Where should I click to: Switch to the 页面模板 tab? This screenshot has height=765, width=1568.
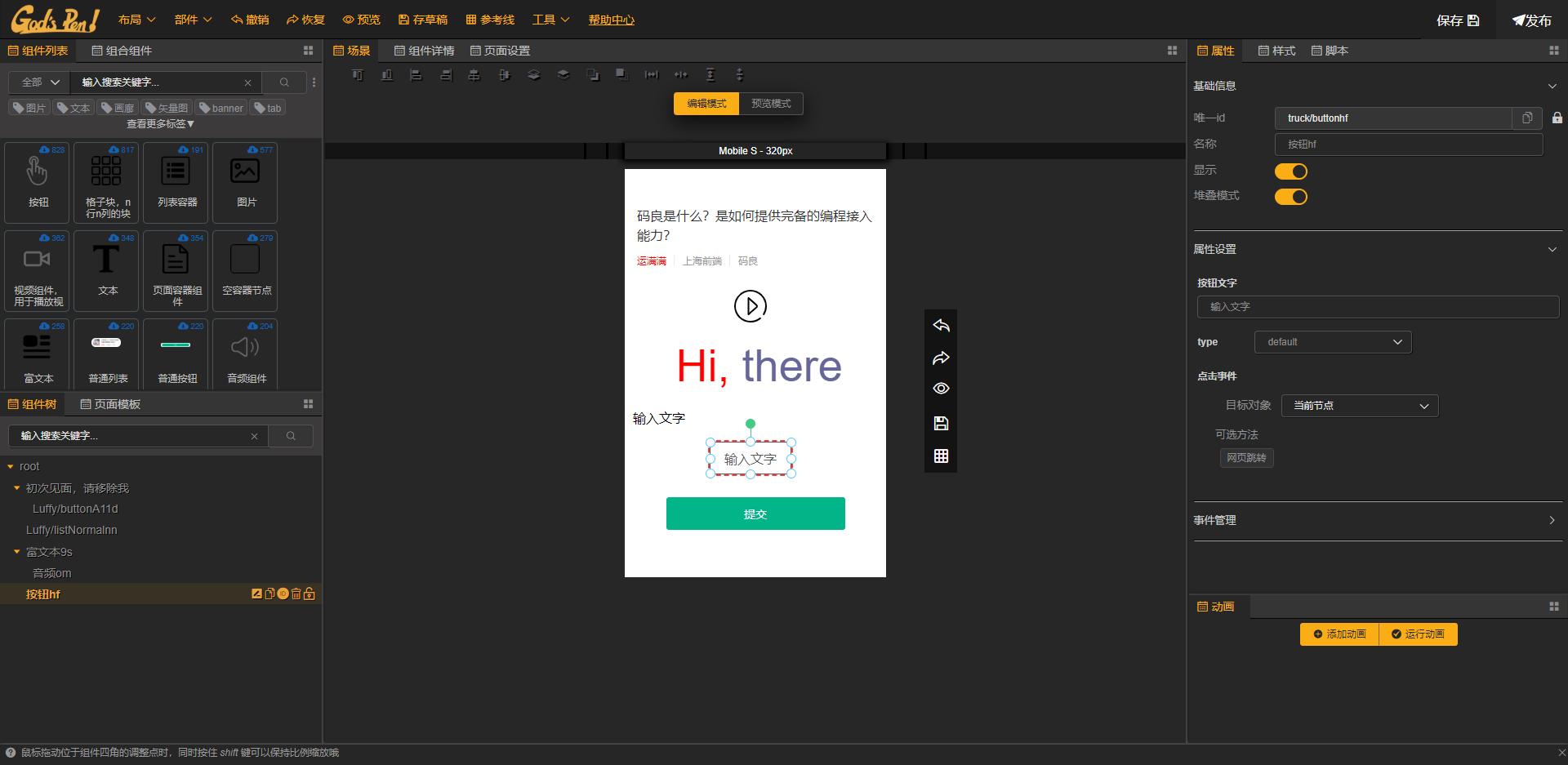pos(110,404)
